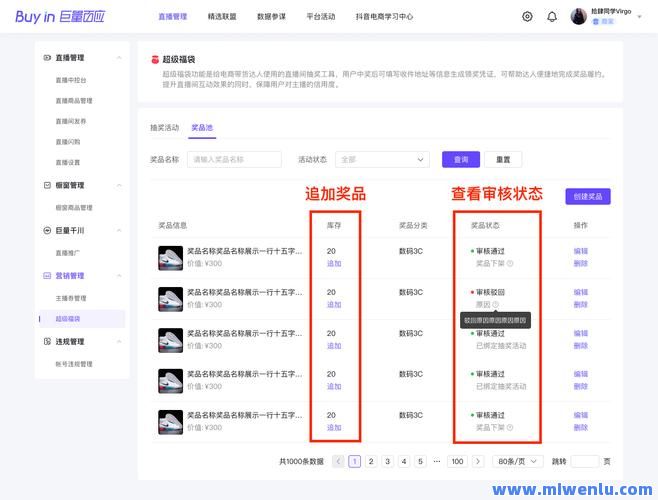
Task: Click first prize sneaker thumbnail
Action: 170,257
